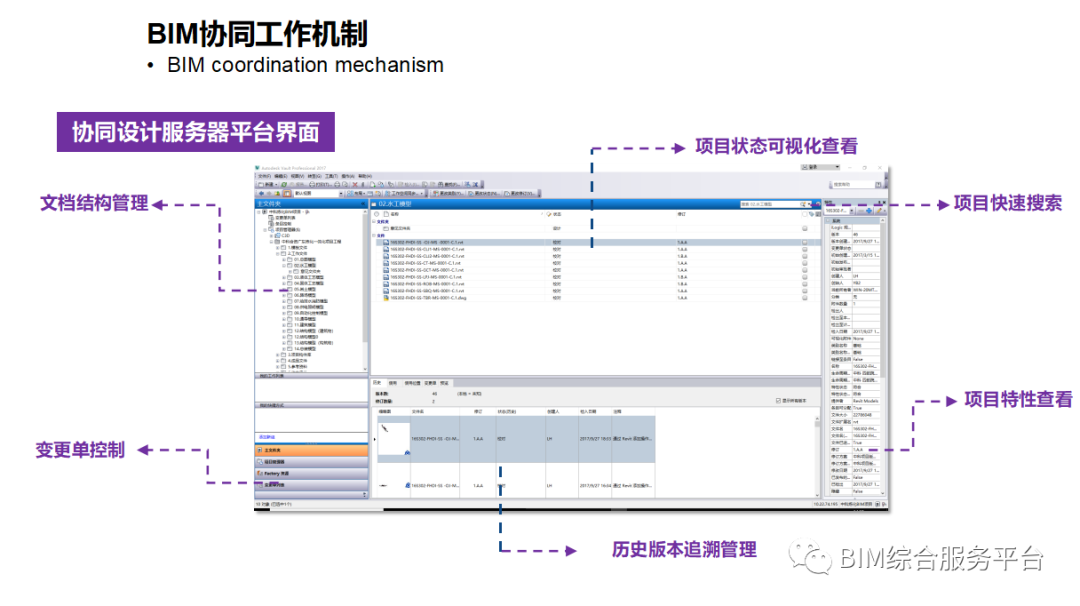
Task: Switch to the 历史 tab
Action: tap(377, 383)
